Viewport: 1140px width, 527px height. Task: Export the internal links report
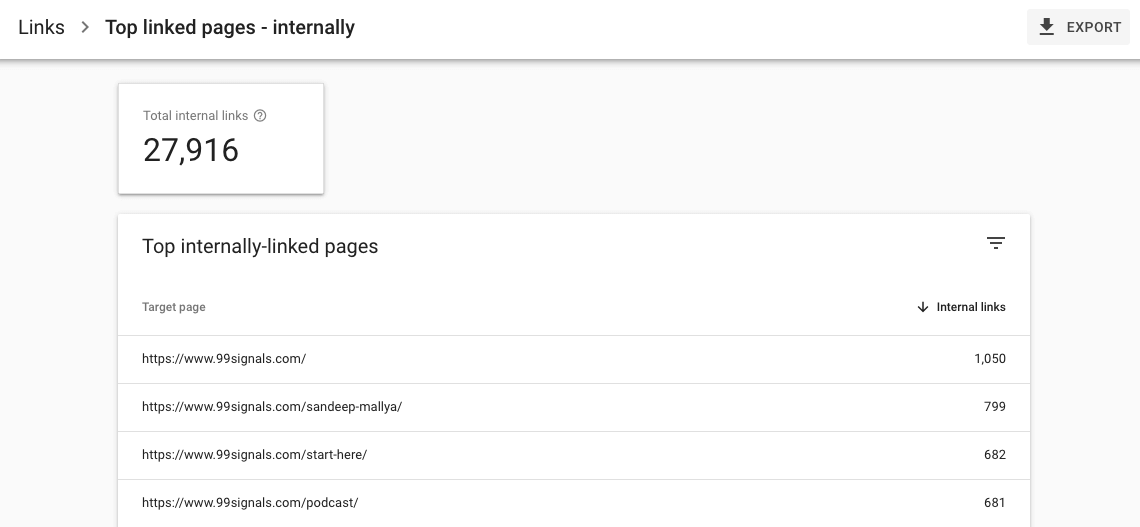click(1078, 28)
